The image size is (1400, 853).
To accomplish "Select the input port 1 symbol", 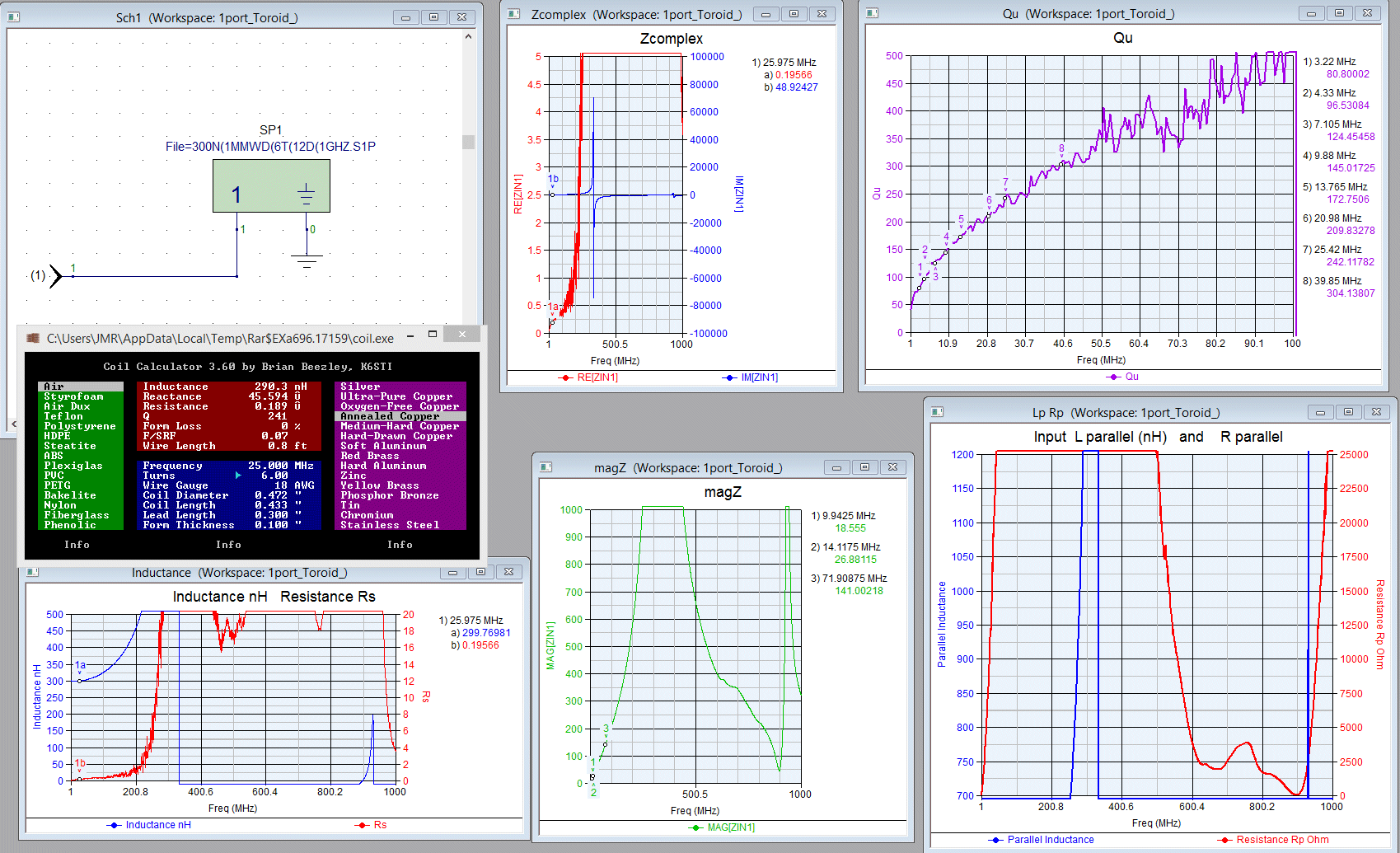I will tap(56, 276).
